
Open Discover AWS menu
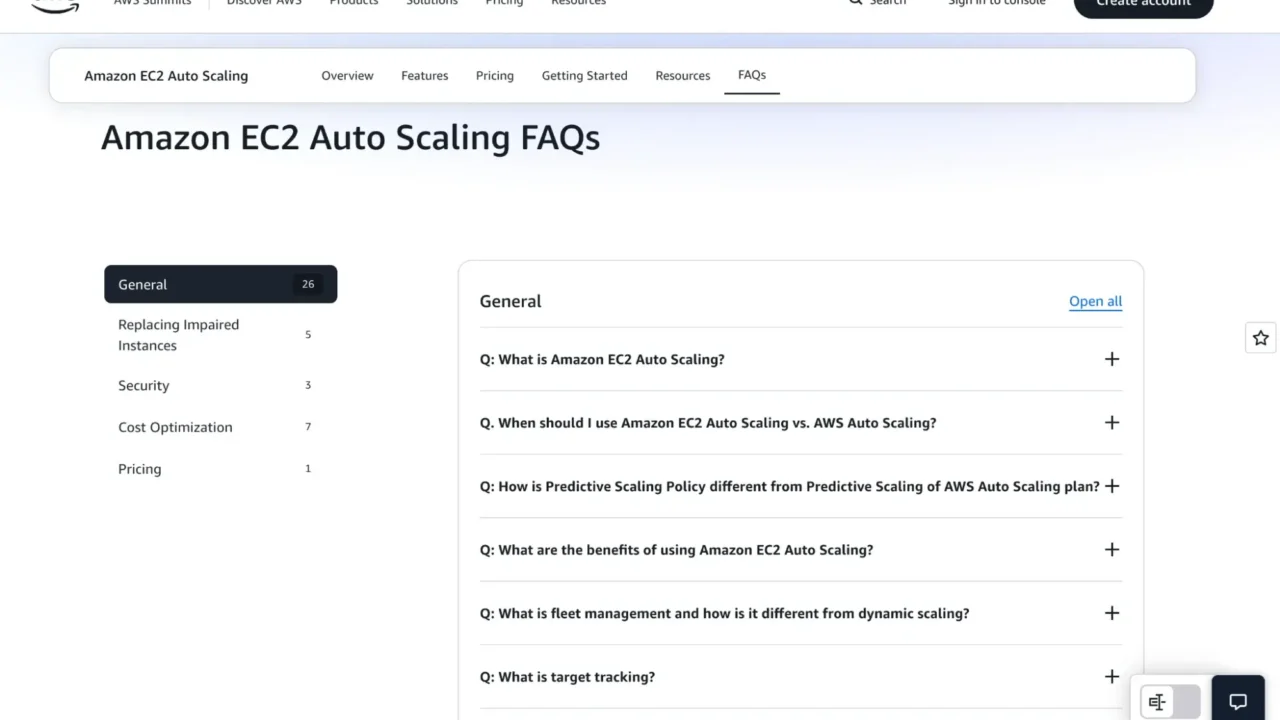tap(264, 3)
